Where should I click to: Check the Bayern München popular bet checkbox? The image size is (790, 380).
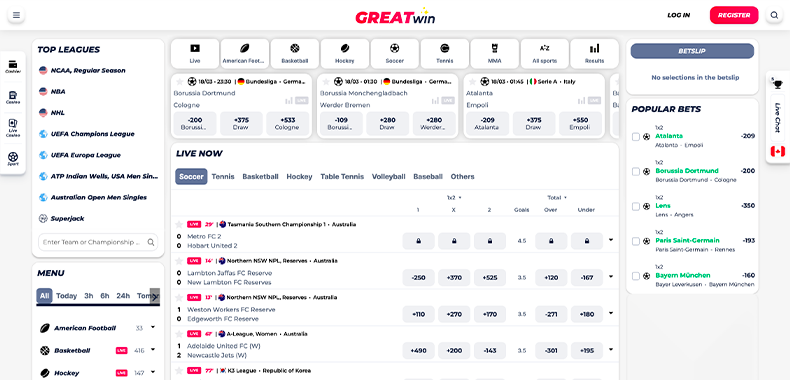(x=636, y=276)
